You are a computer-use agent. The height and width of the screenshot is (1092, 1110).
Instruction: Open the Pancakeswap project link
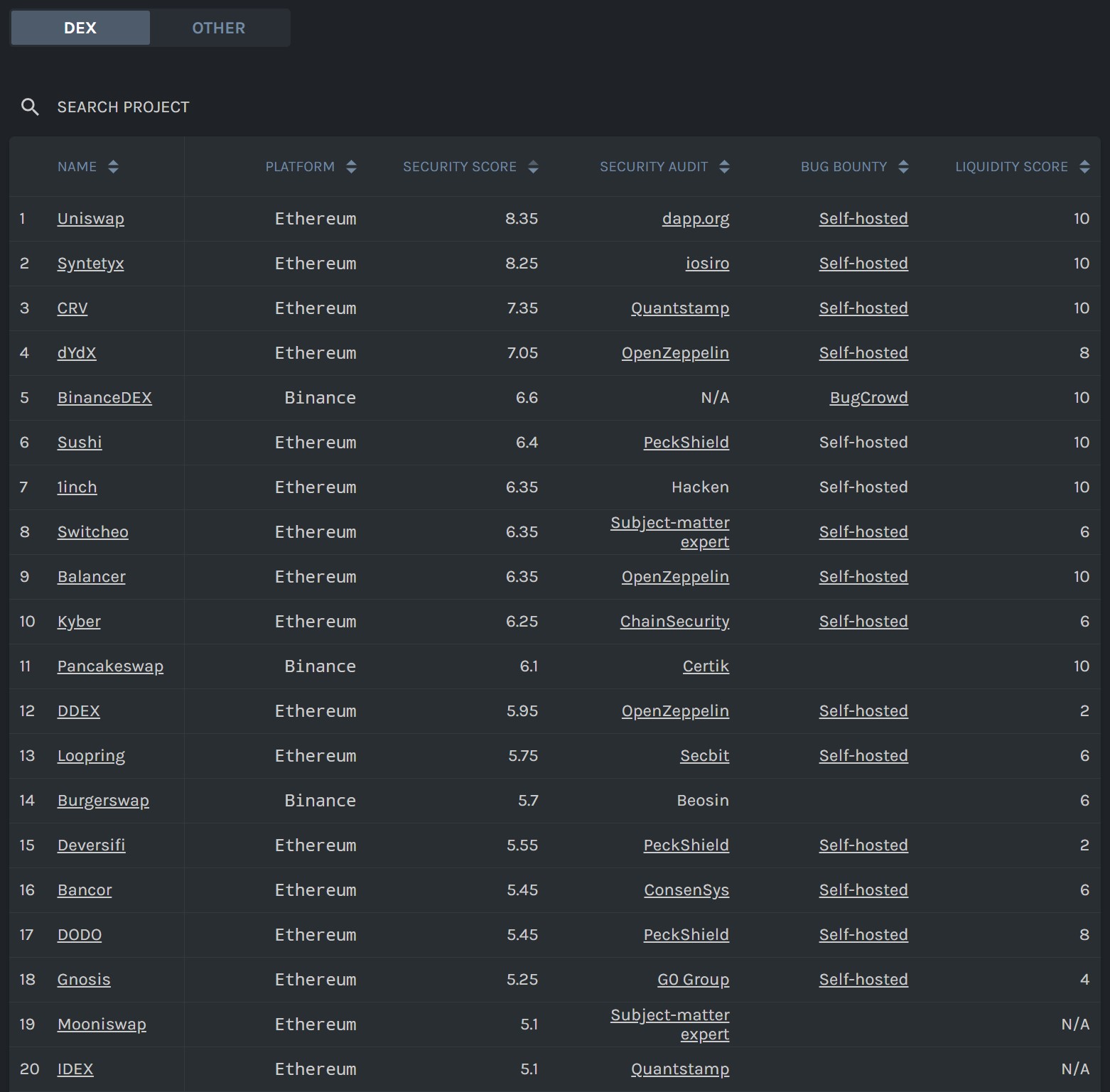(110, 666)
